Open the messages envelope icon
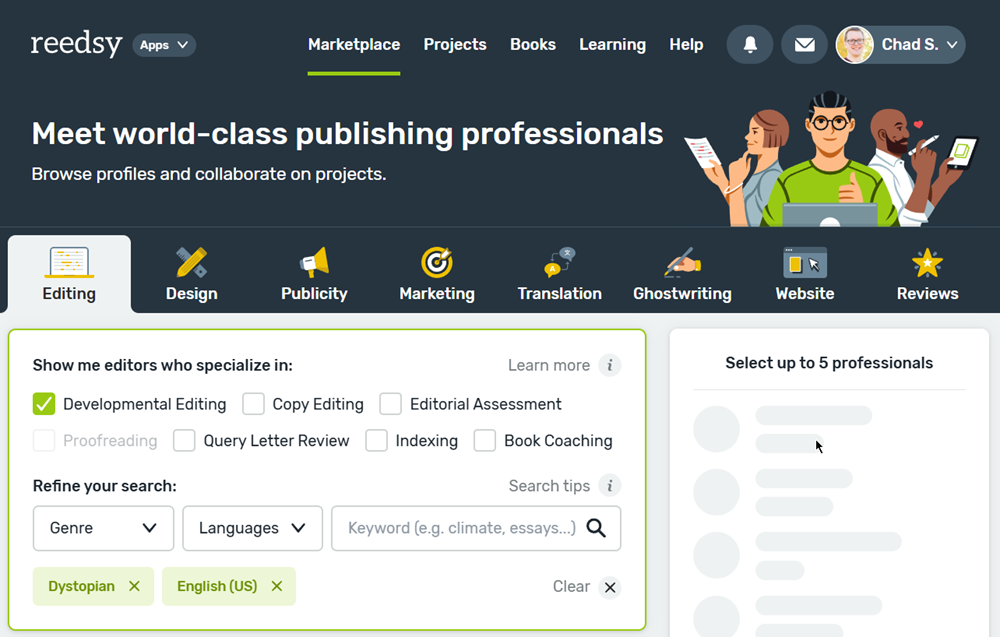 (804, 45)
